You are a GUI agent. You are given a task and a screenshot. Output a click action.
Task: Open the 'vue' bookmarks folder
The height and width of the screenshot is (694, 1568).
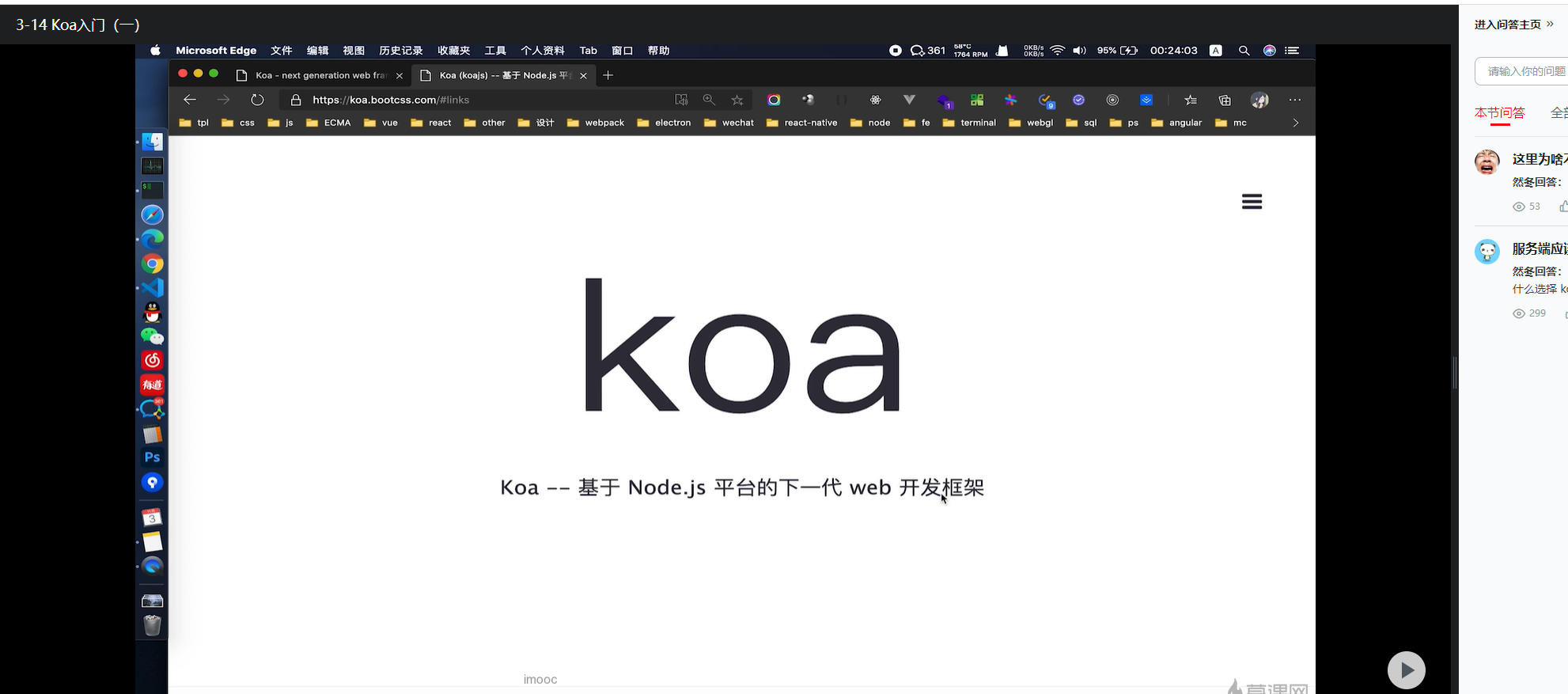coord(381,123)
